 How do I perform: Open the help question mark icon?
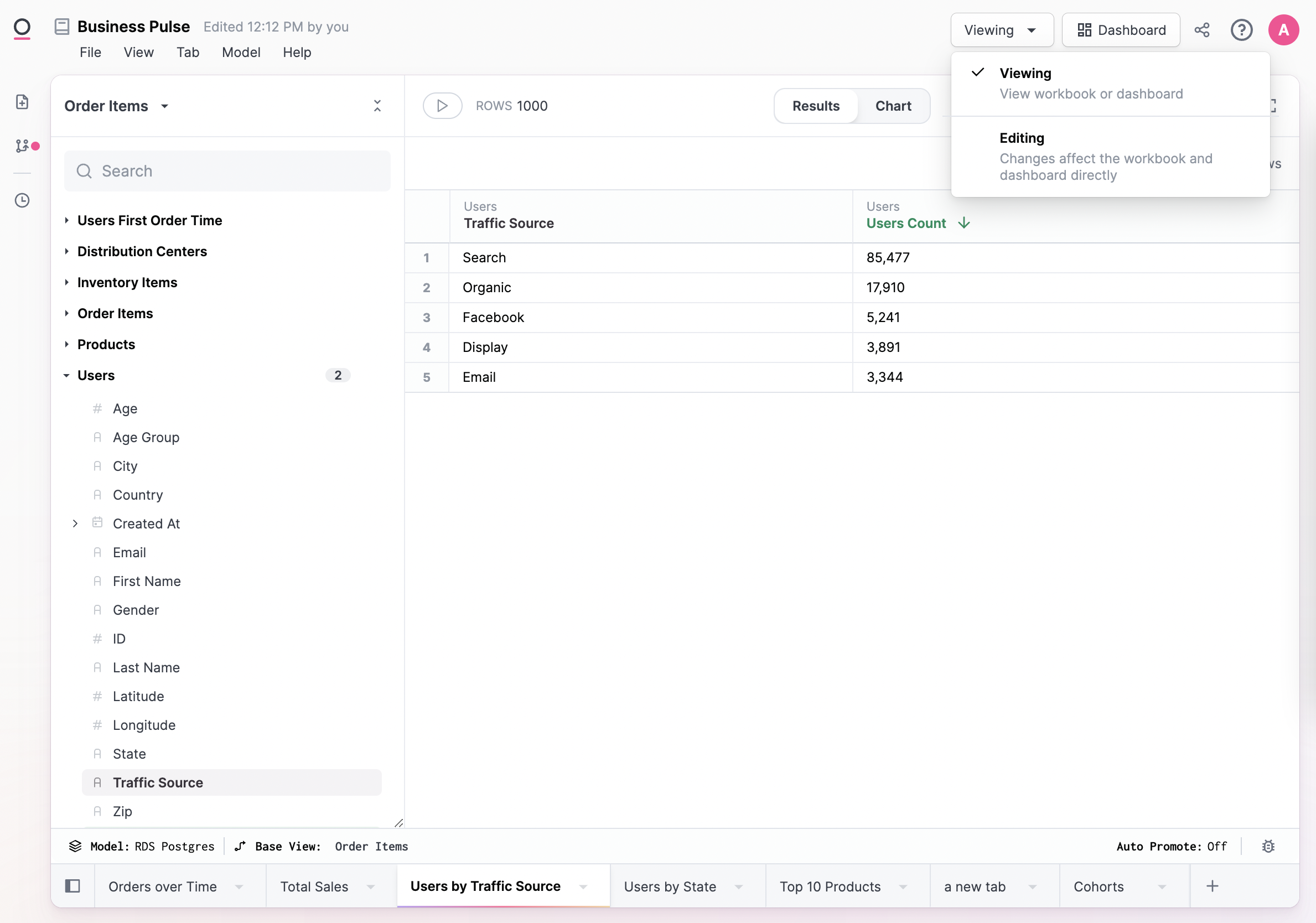(x=1241, y=30)
